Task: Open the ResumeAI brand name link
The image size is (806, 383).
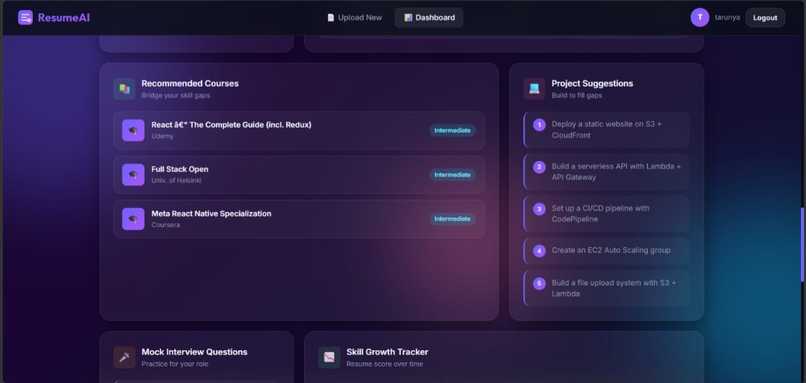Action: 64,18
